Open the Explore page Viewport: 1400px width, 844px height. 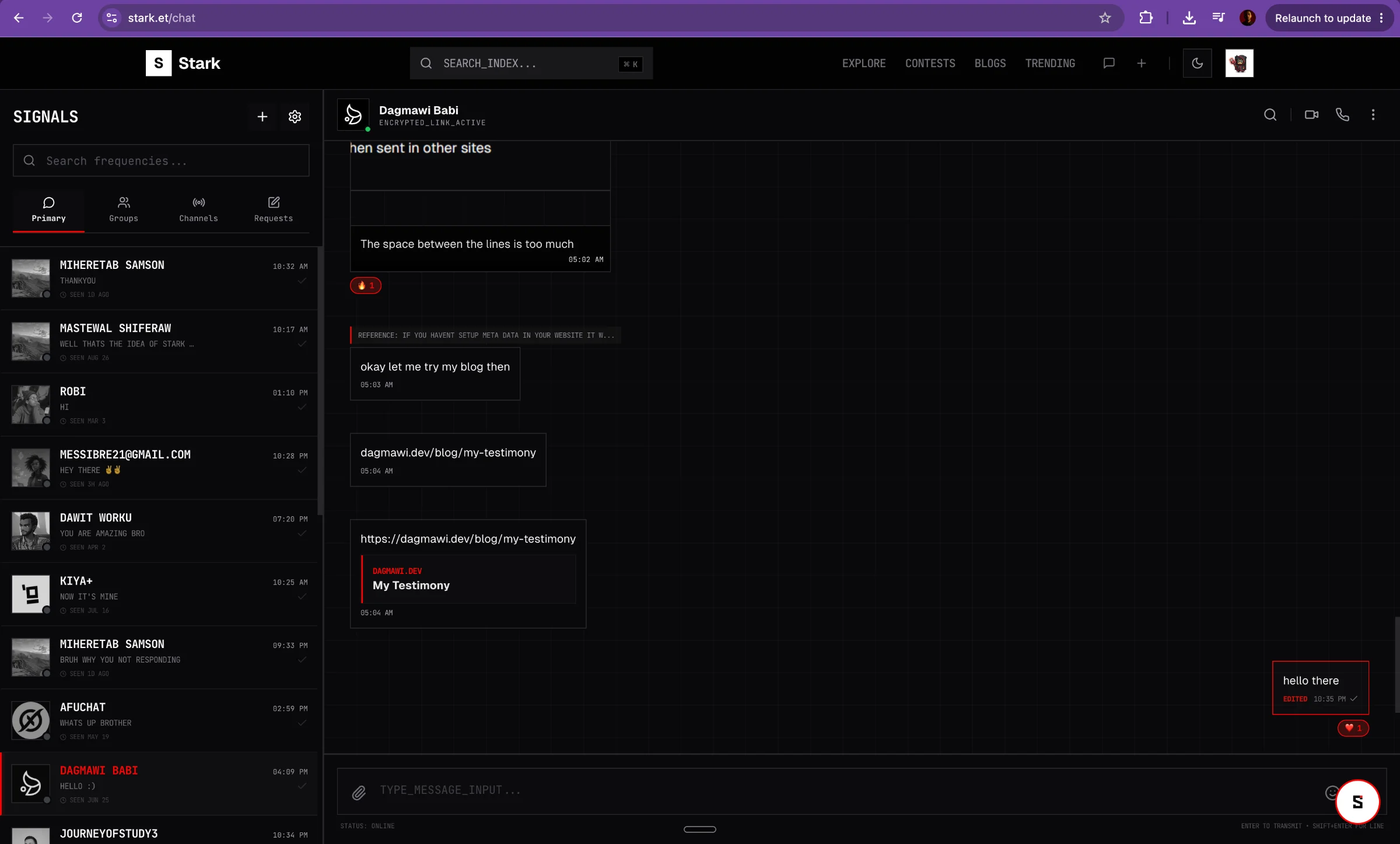tap(863, 63)
